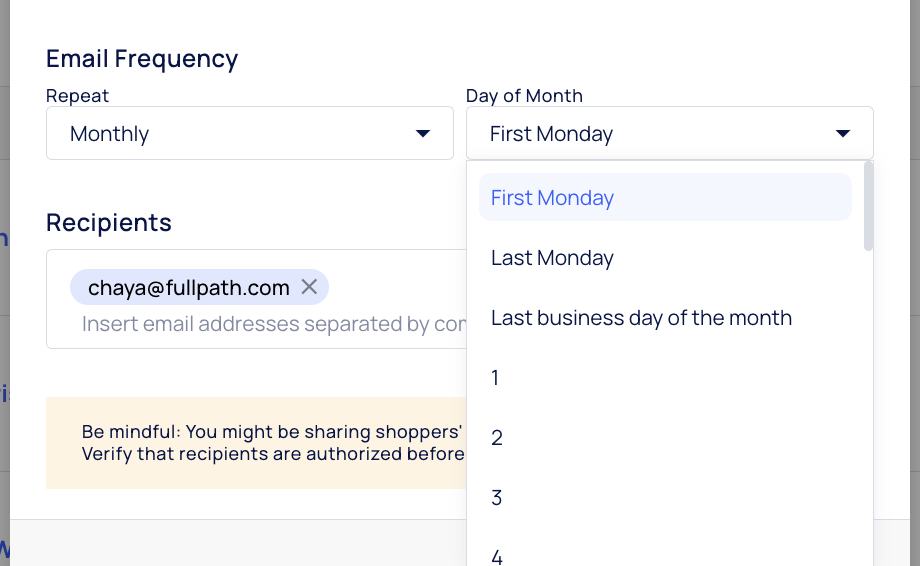Click the Recipients section heading
920x566 pixels.
(109, 222)
